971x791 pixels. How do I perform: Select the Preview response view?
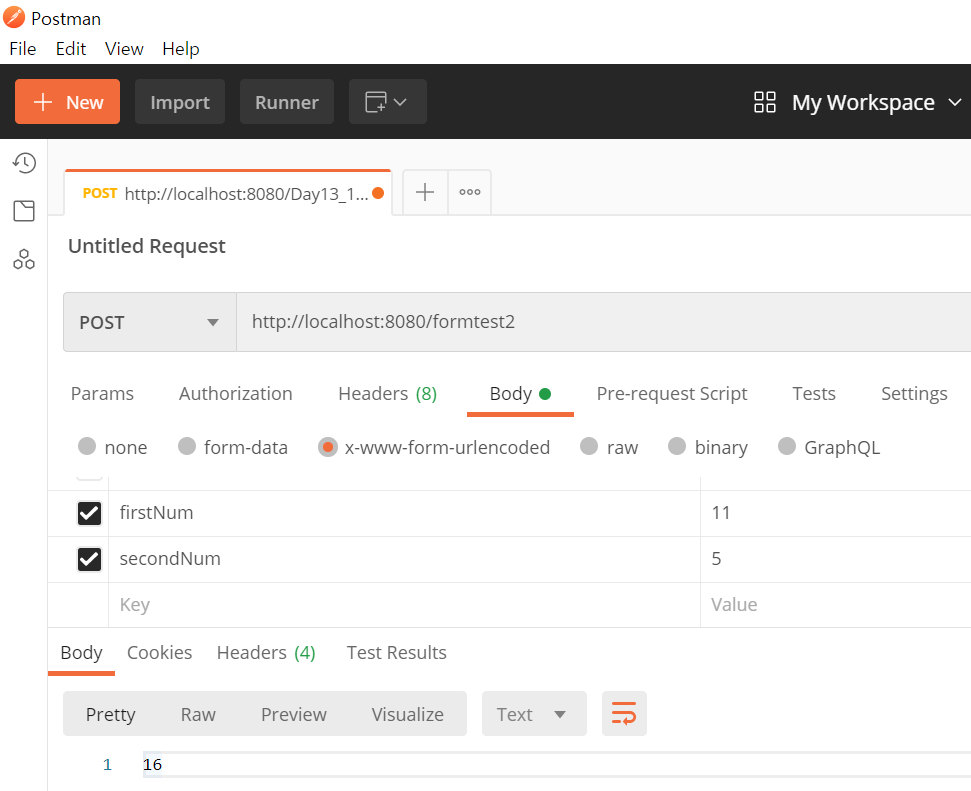(x=294, y=714)
